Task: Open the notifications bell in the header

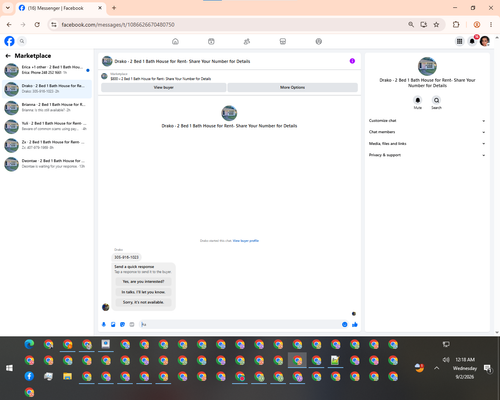Action: (x=472, y=41)
